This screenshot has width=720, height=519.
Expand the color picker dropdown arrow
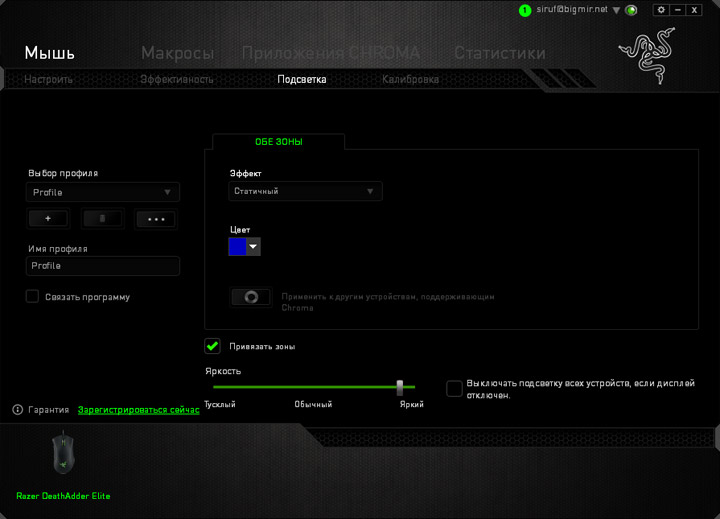[253, 247]
